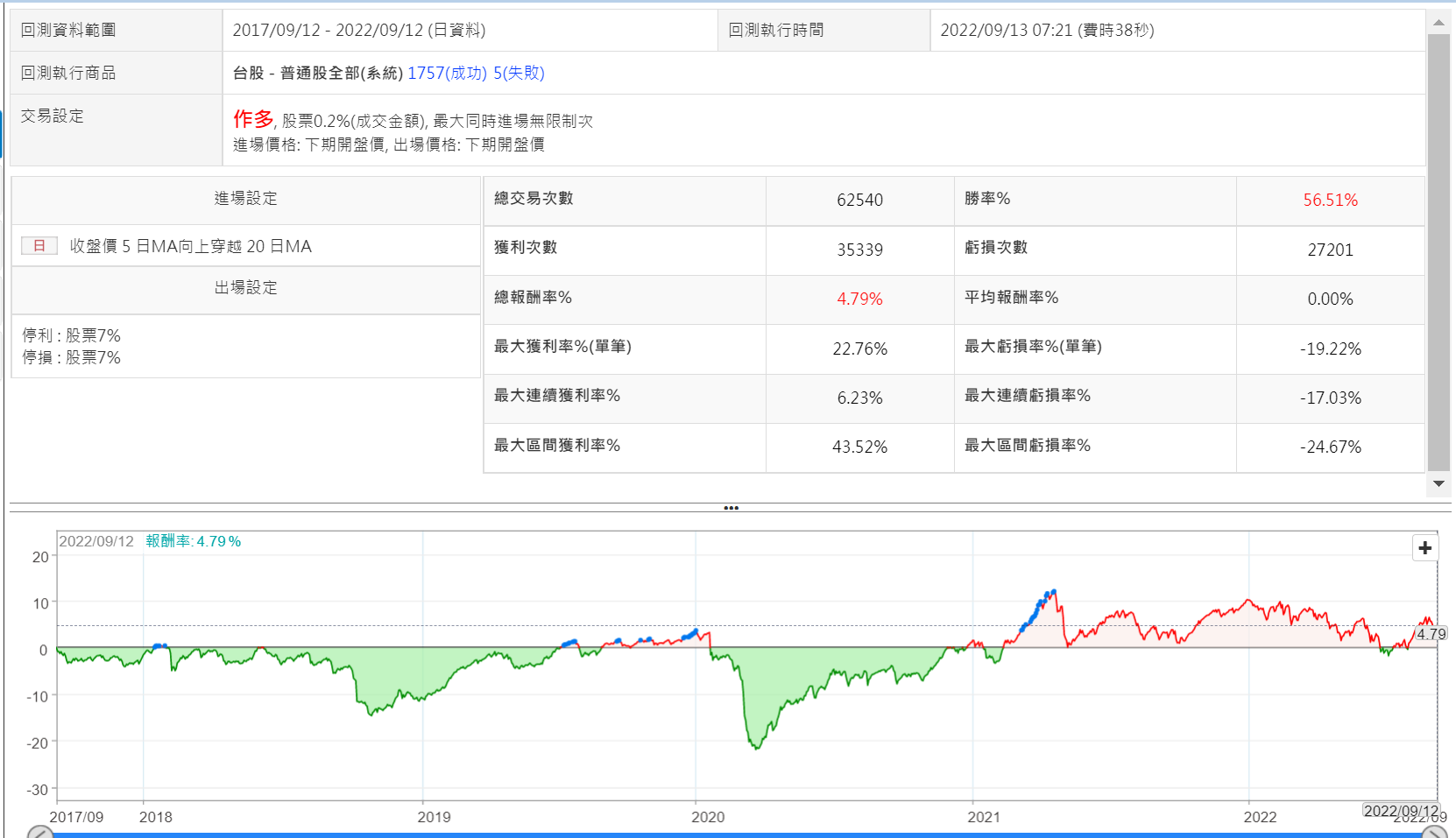This screenshot has width=1456, height=838.
Task: Click the 2021 label on the time axis
Action: pos(984,817)
